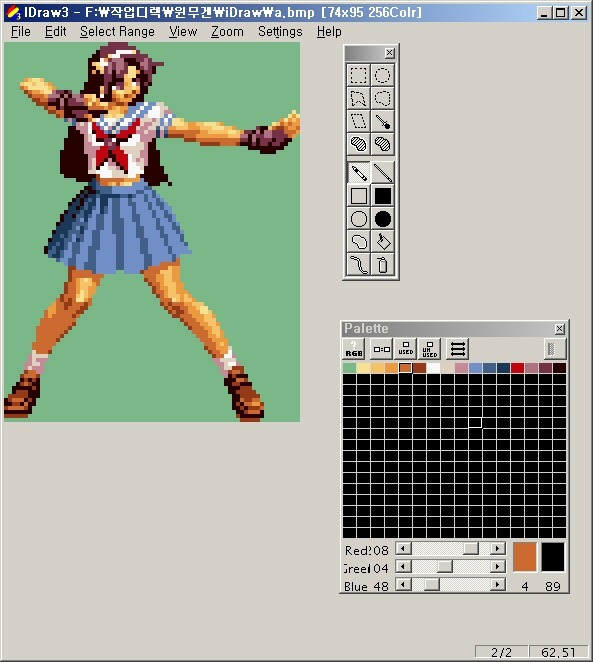Screen dimensions: 593x662
Task: Click the Red slider thumb
Action: tap(471, 548)
